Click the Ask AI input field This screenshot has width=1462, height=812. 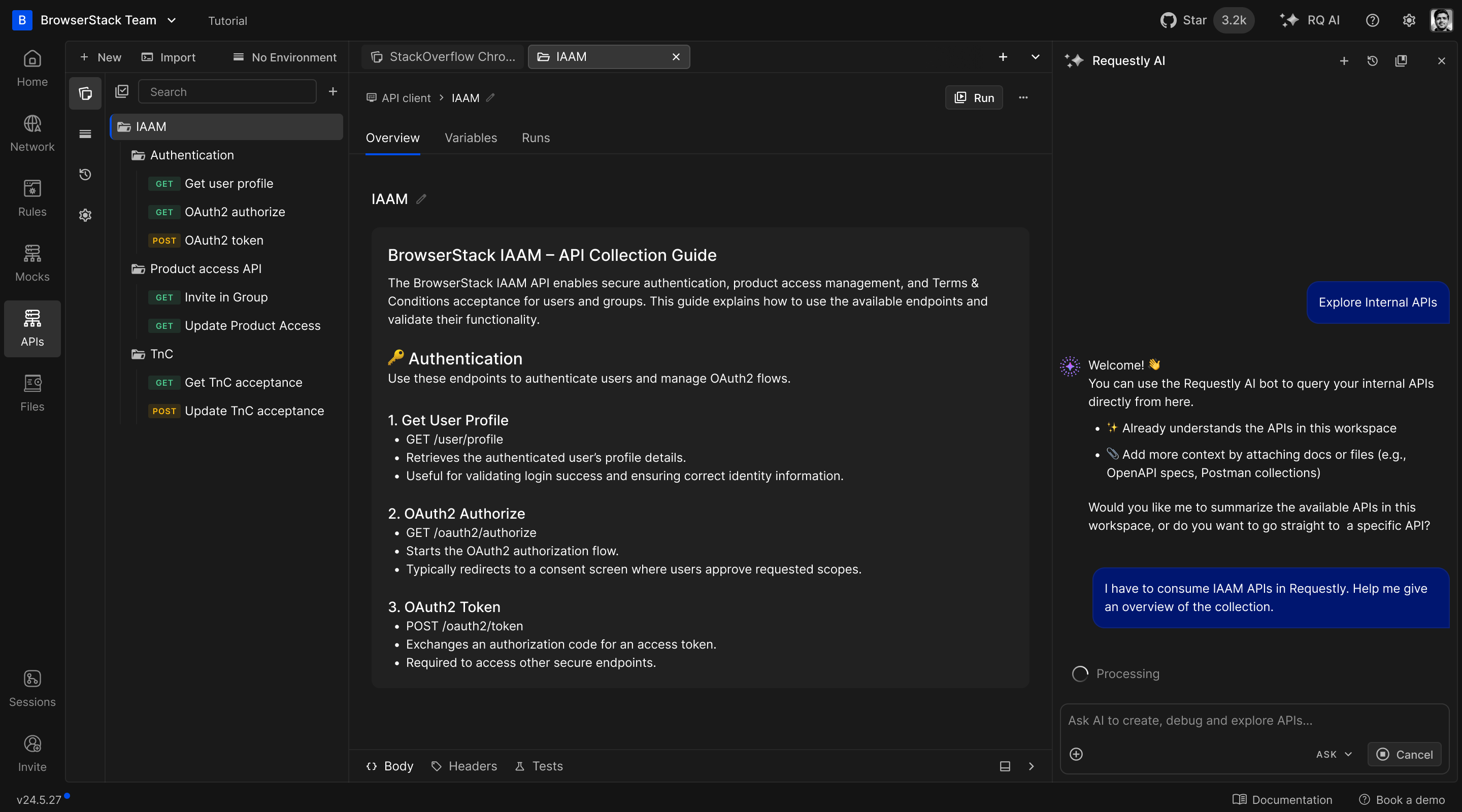(1254, 721)
